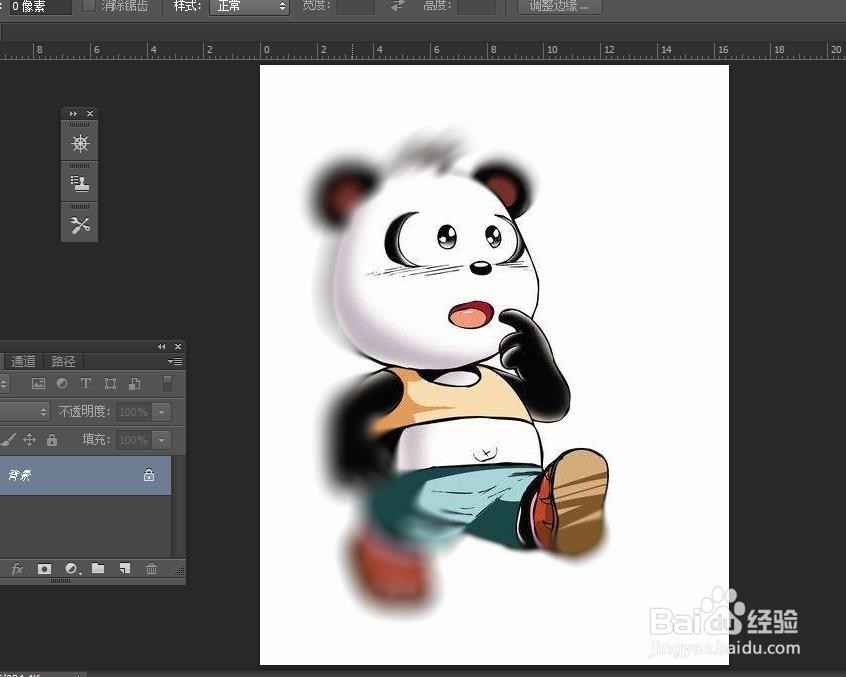The width and height of the screenshot is (846, 677).
Task: Click the layers panel vertical scrollbar
Action: pyautogui.click(x=179, y=506)
